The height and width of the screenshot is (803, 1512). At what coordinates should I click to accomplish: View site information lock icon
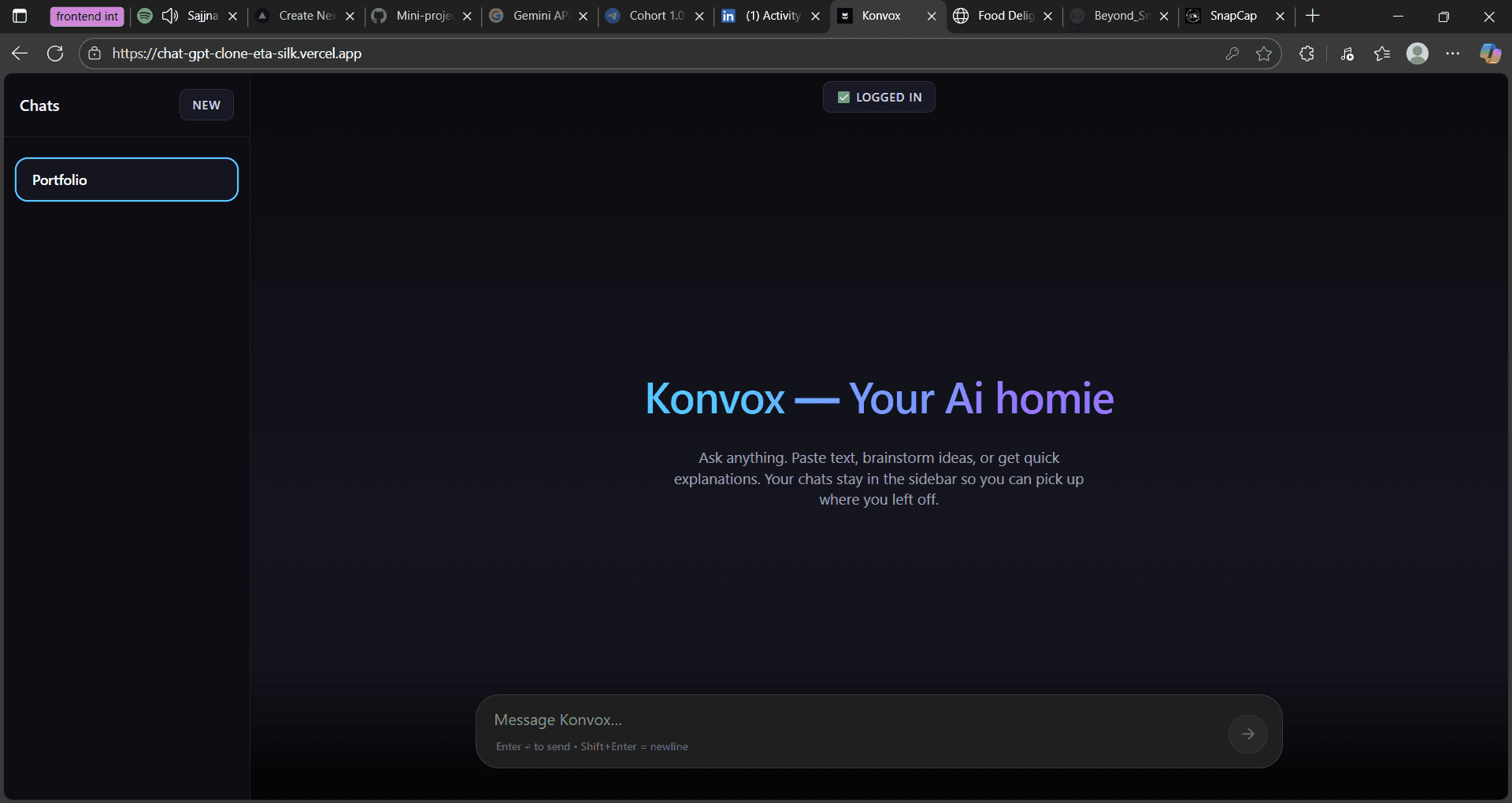pos(94,54)
